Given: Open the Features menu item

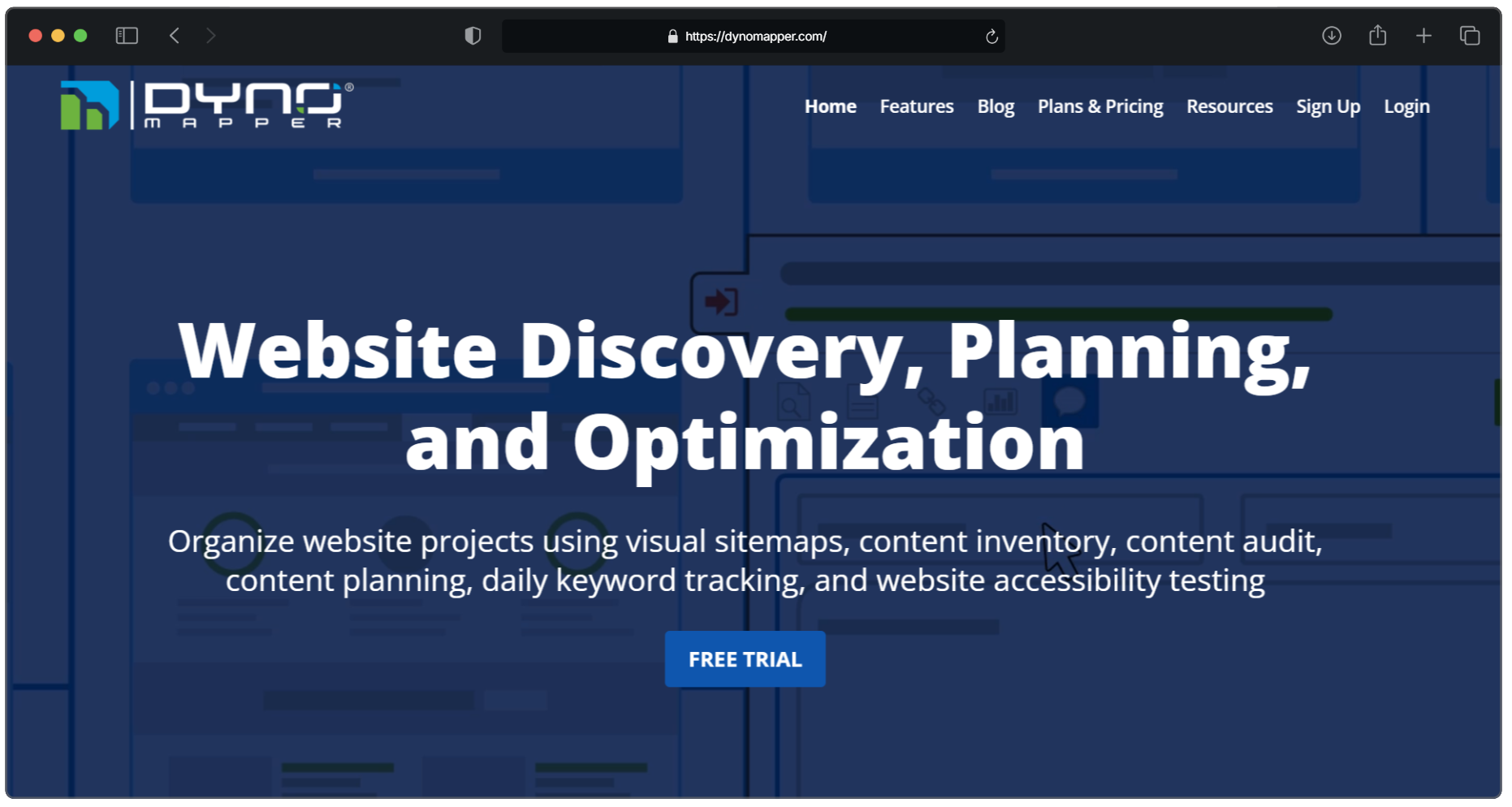Looking at the screenshot, I should 917,106.
